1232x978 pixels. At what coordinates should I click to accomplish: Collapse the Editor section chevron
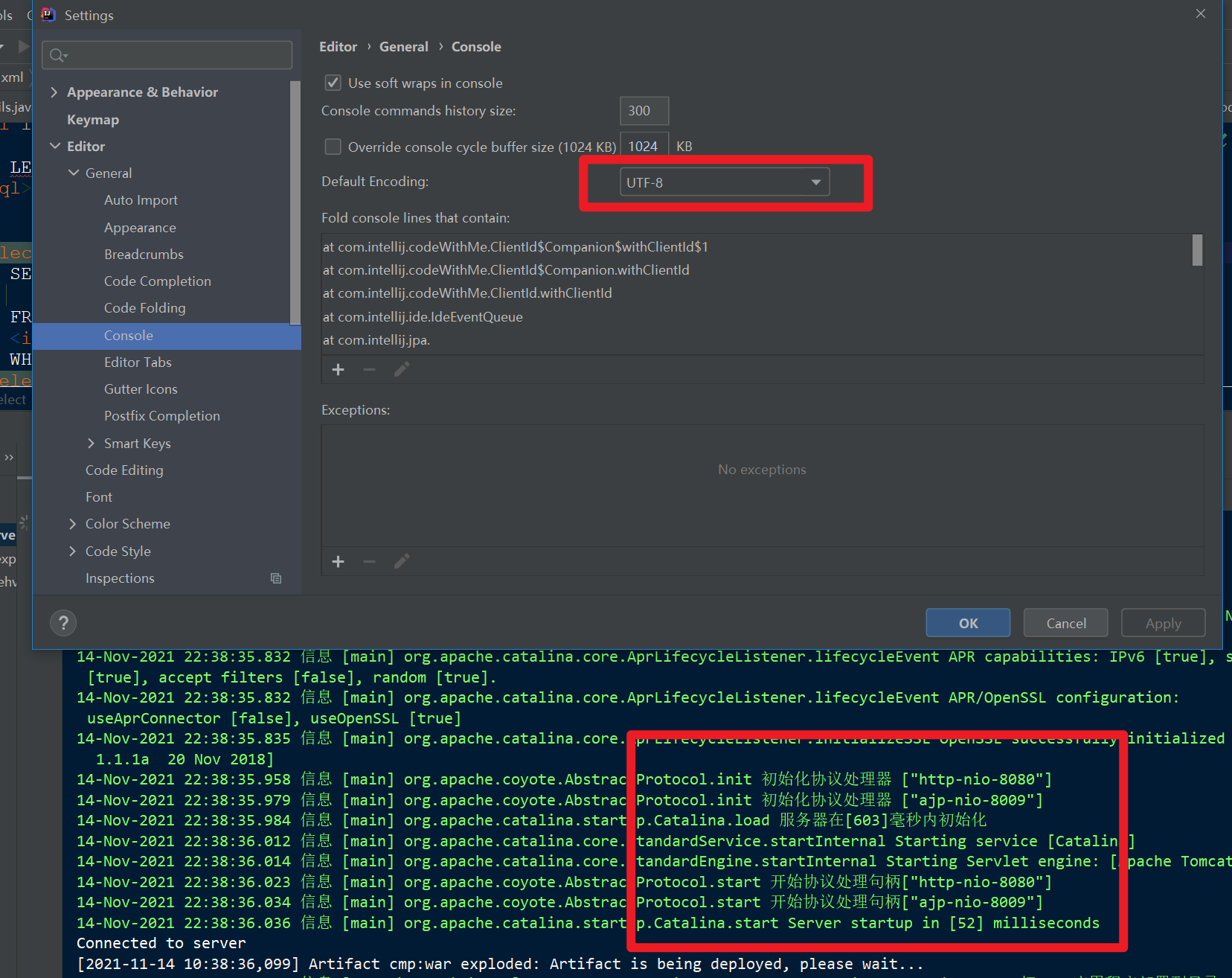pyautogui.click(x=54, y=147)
